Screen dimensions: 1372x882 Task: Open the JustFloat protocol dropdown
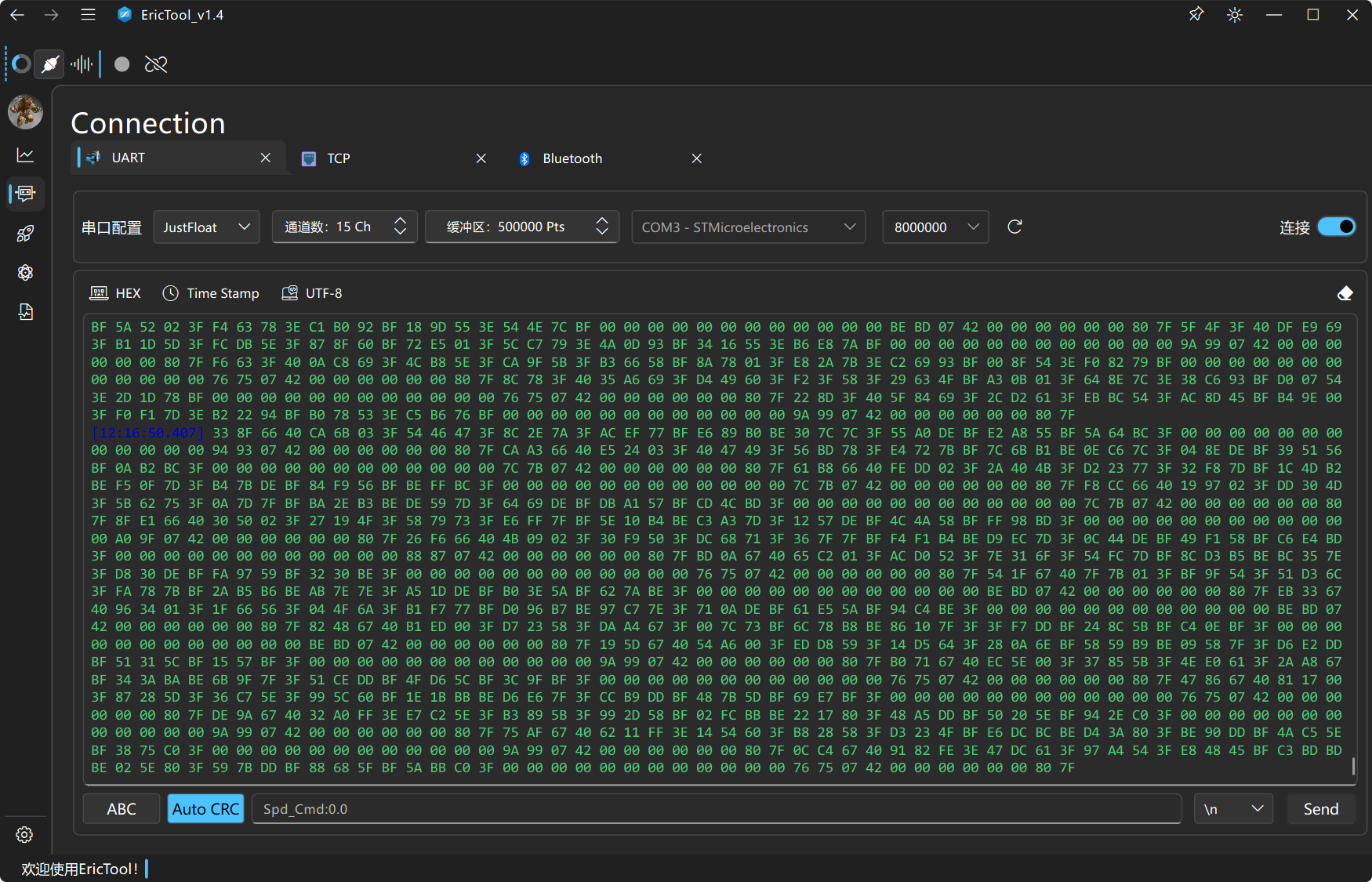[x=206, y=227]
